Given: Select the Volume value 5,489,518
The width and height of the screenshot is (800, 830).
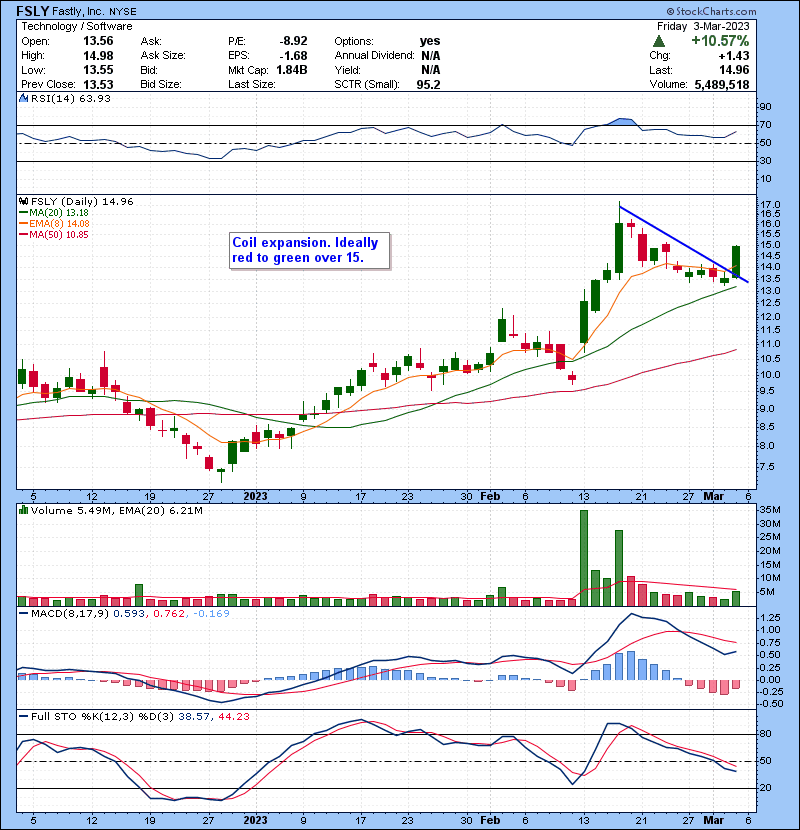Looking at the screenshot, I should click(x=722, y=84).
